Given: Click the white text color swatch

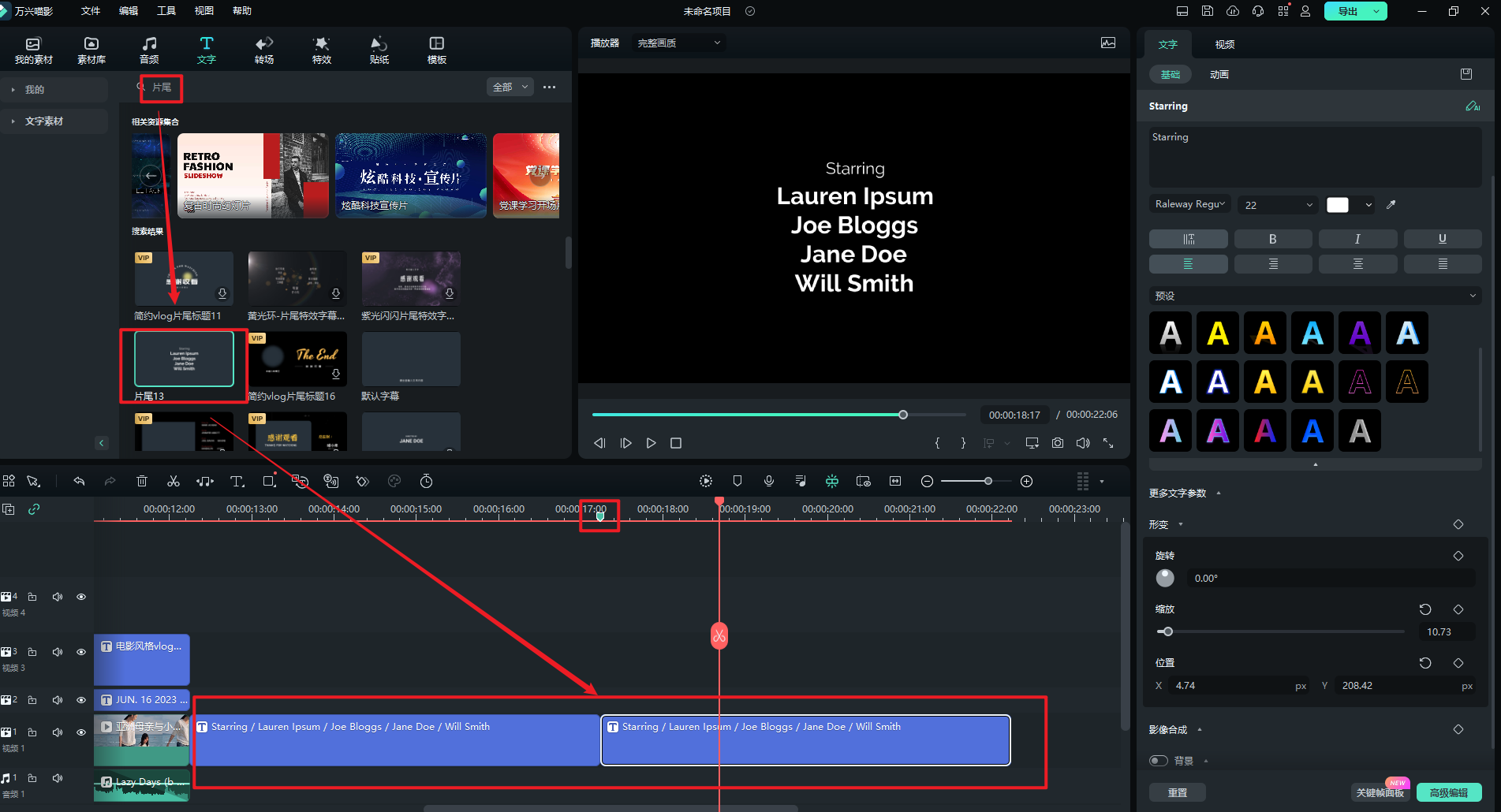Looking at the screenshot, I should pos(1338,205).
